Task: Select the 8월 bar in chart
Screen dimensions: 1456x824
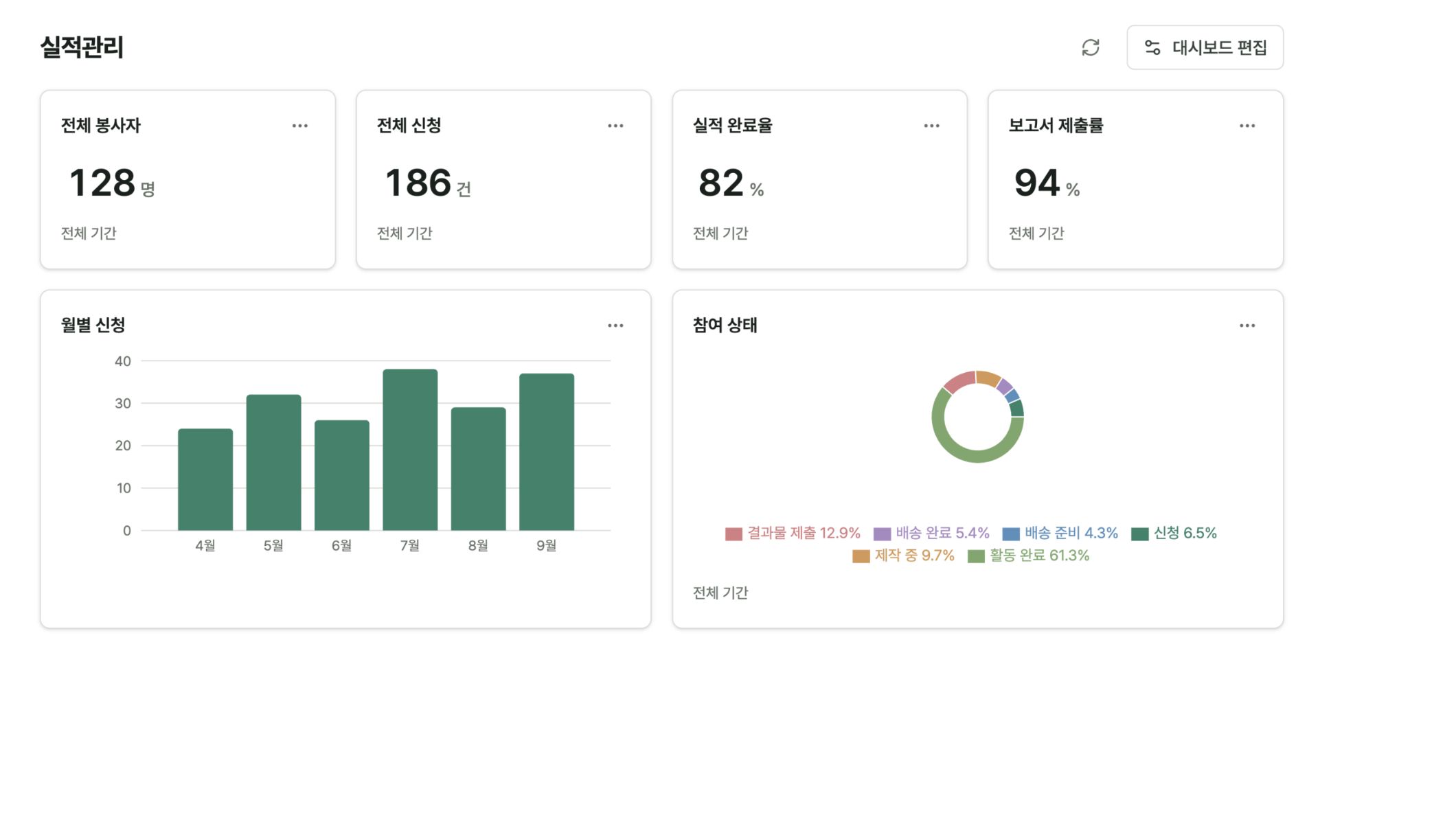Action: [x=478, y=469]
